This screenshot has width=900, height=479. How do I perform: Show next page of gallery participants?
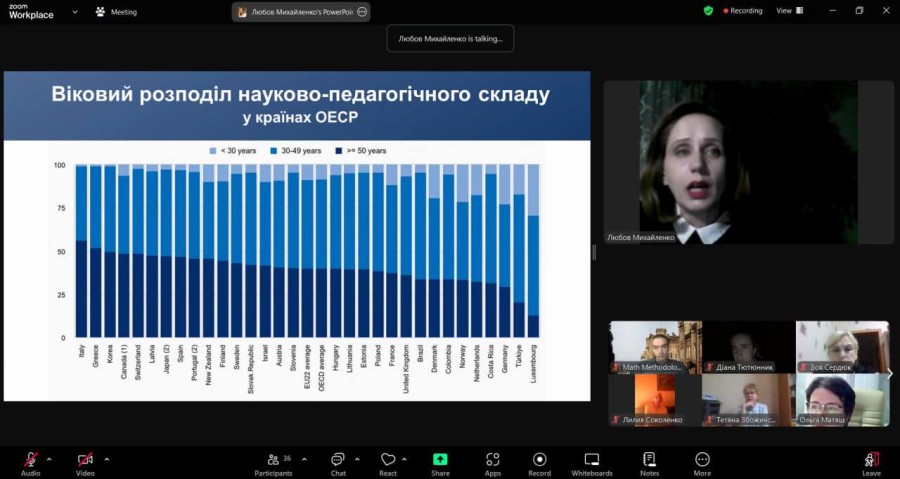pyautogui.click(x=890, y=374)
